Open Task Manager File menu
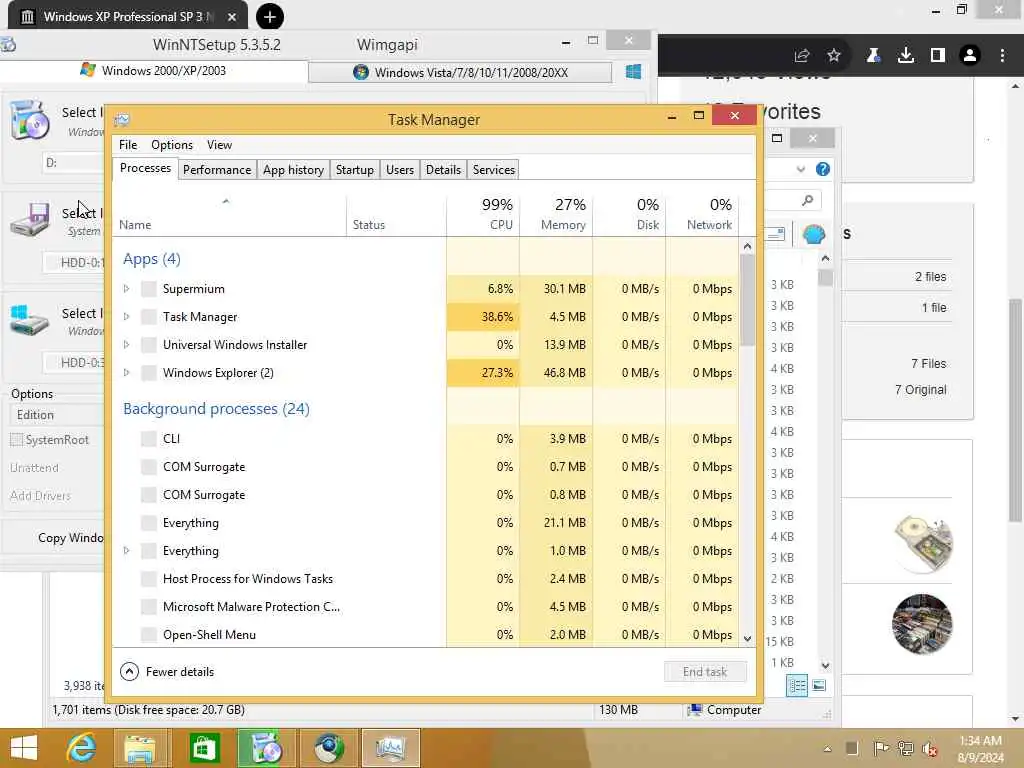This screenshot has height=768, width=1024. coord(128,145)
